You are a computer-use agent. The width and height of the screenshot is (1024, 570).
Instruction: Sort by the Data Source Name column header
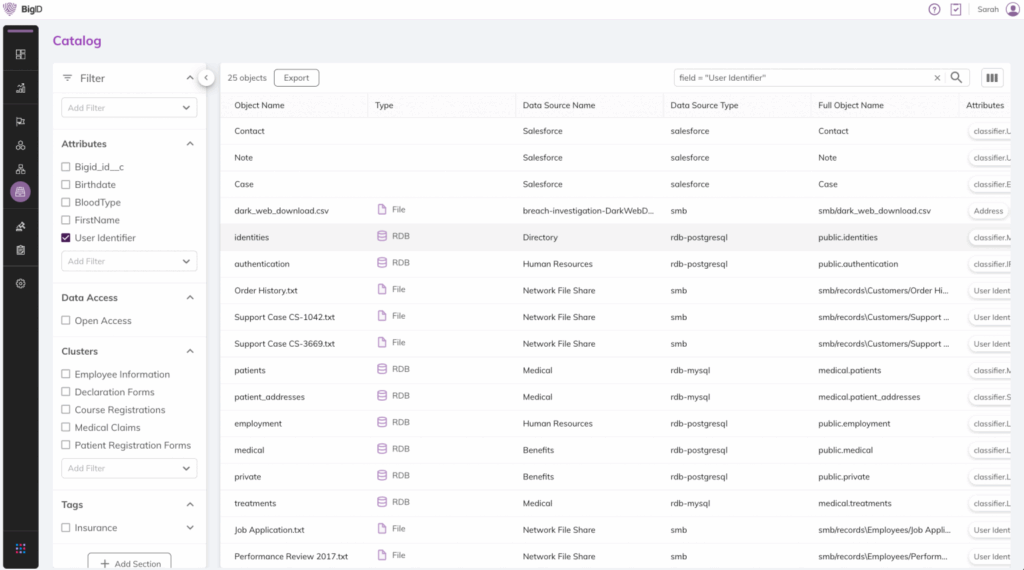point(558,105)
